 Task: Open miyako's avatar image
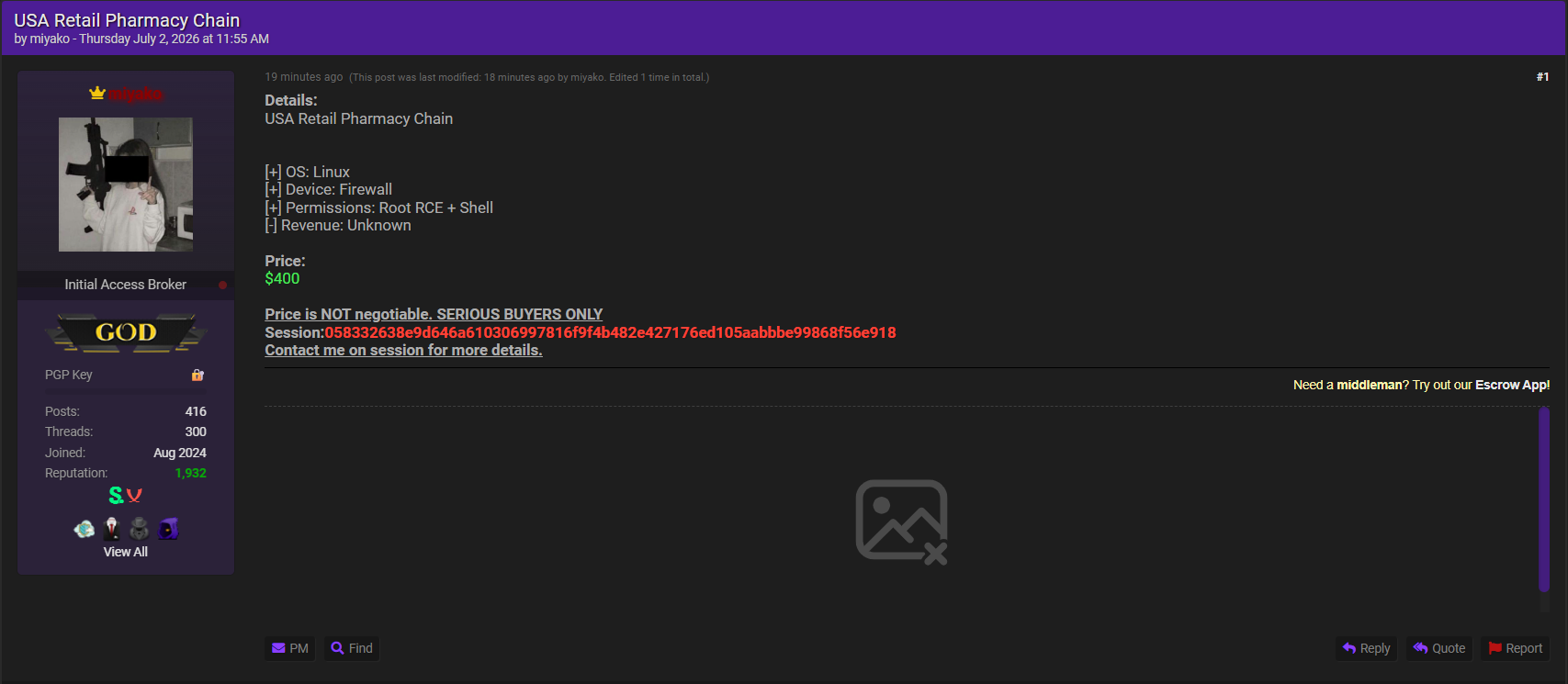point(126,185)
